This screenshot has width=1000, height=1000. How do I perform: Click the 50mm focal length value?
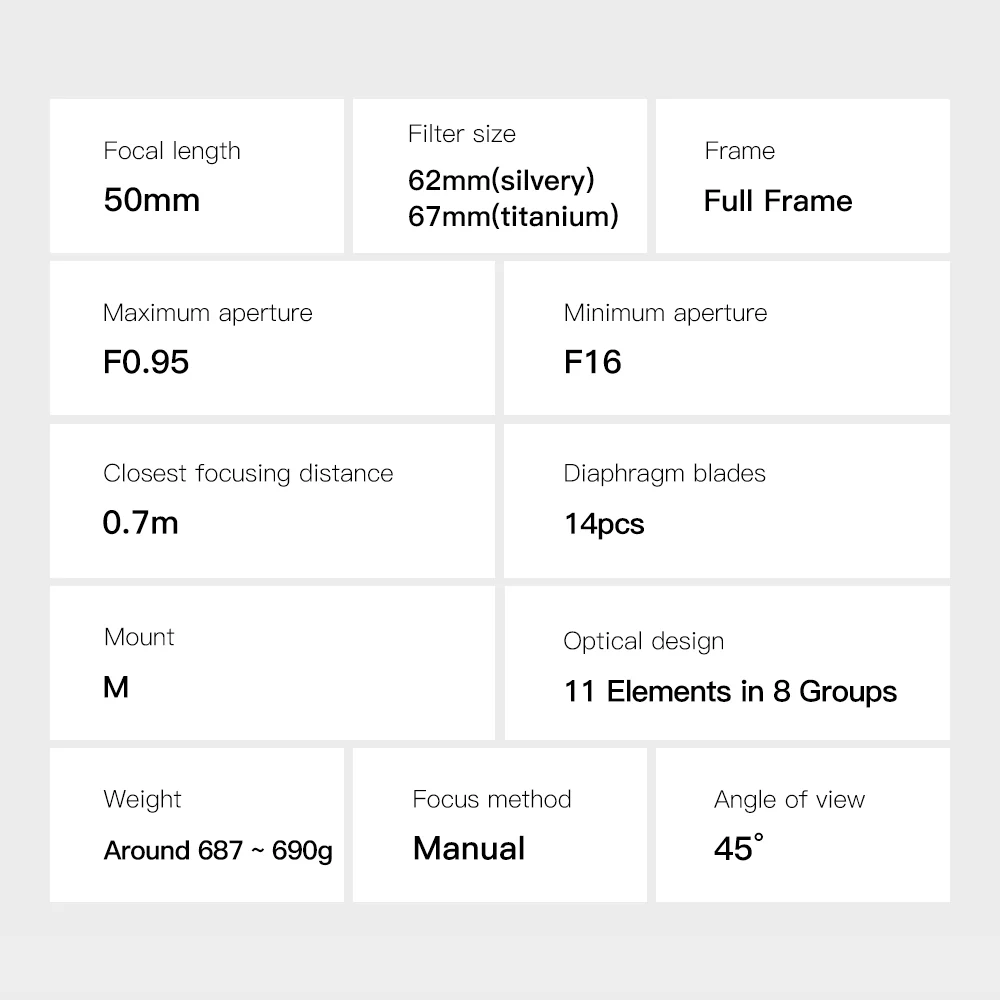[152, 200]
